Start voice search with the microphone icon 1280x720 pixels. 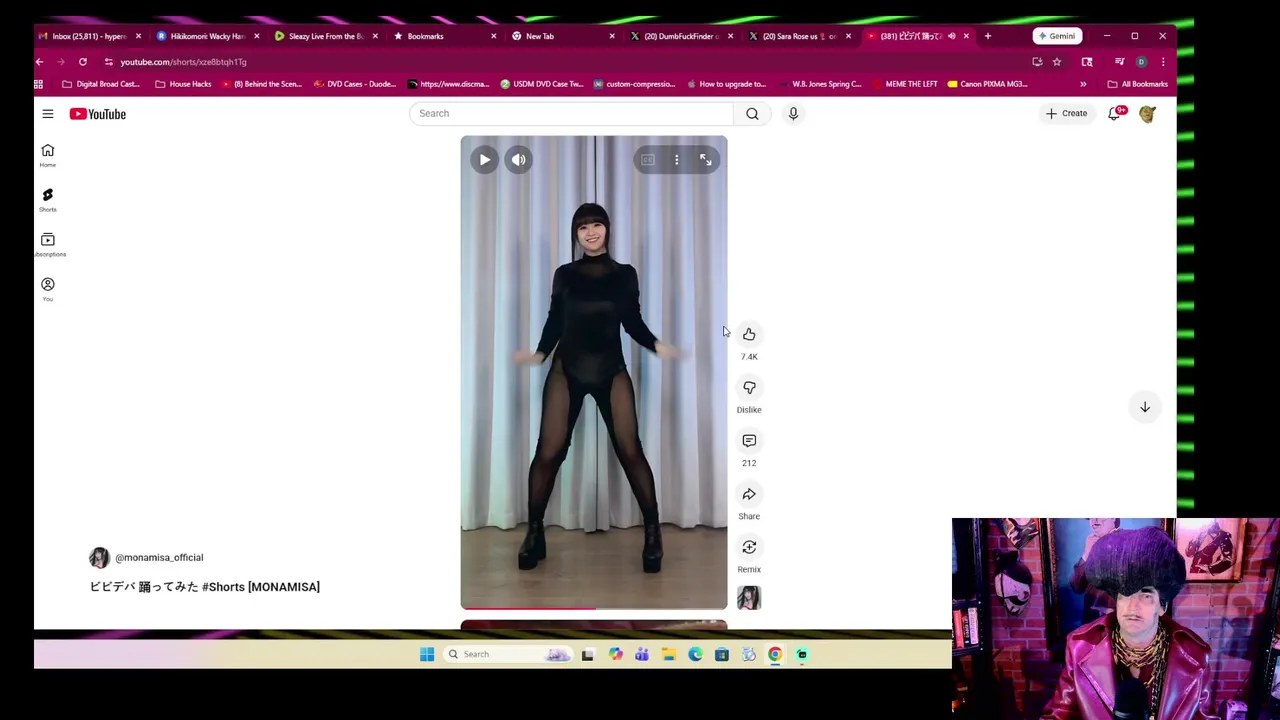click(x=793, y=114)
